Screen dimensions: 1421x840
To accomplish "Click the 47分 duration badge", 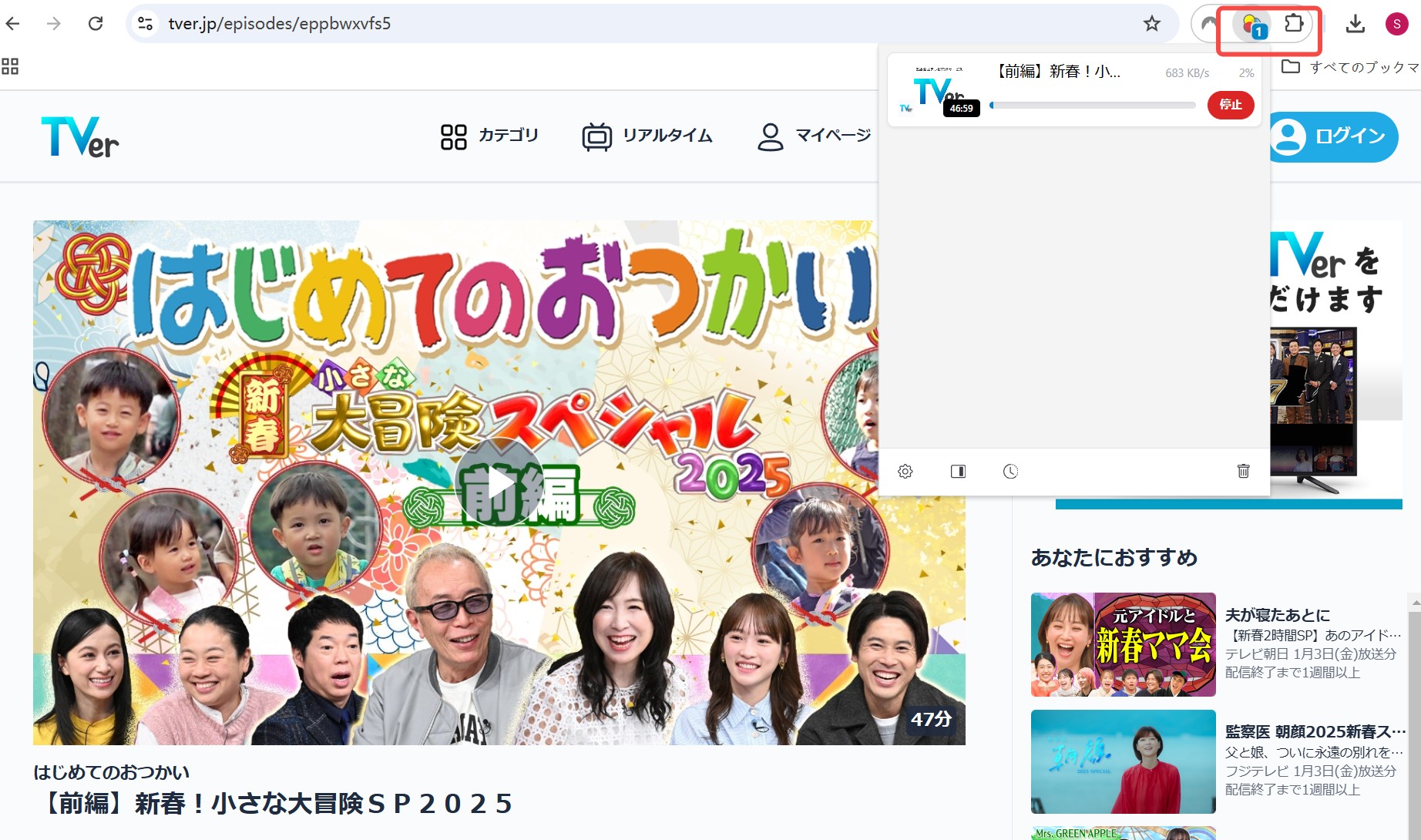I will (x=931, y=719).
